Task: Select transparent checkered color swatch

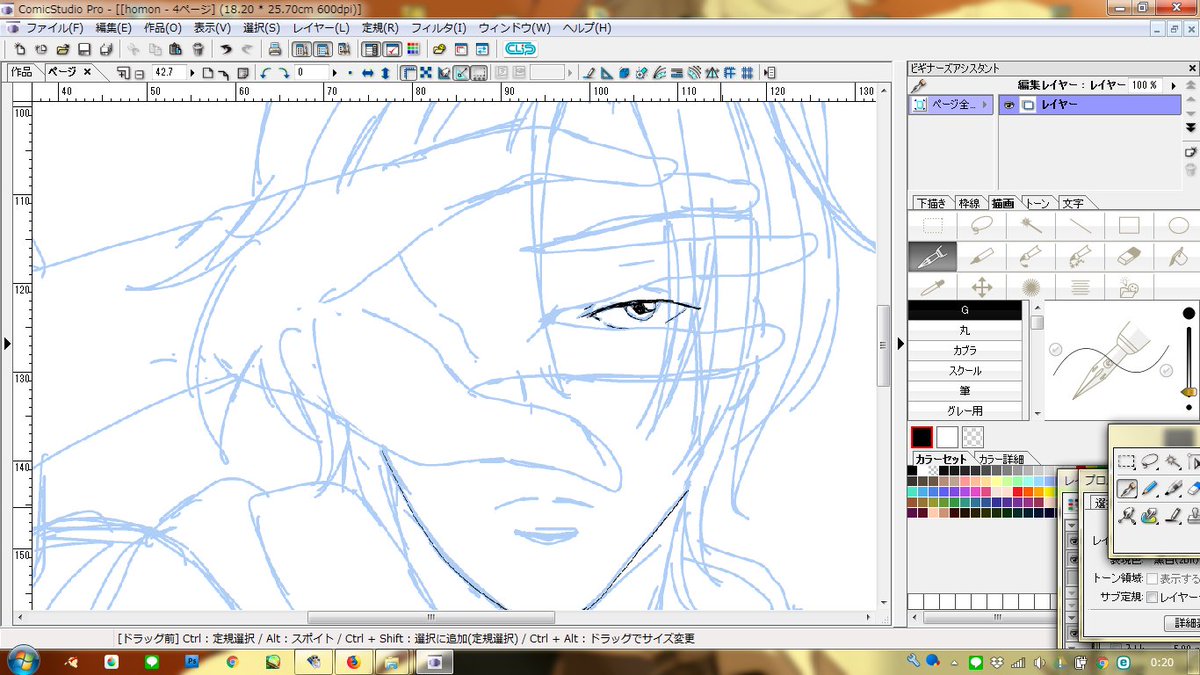Action: click(x=973, y=437)
